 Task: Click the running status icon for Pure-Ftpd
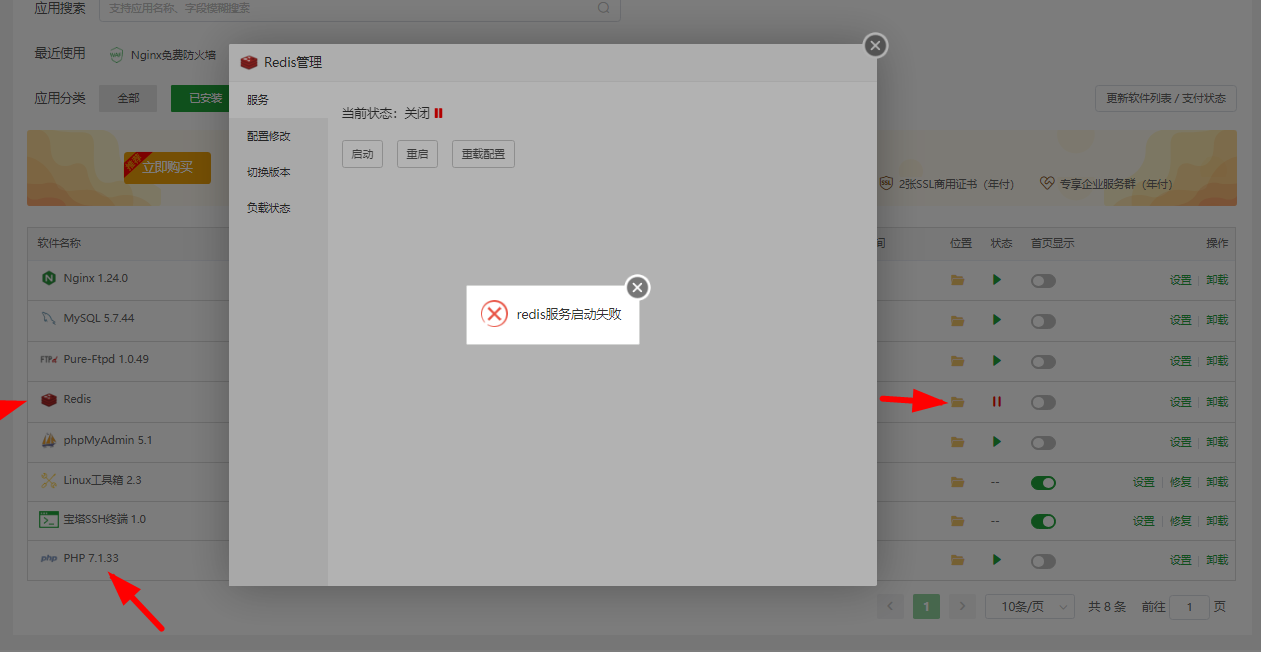point(997,360)
